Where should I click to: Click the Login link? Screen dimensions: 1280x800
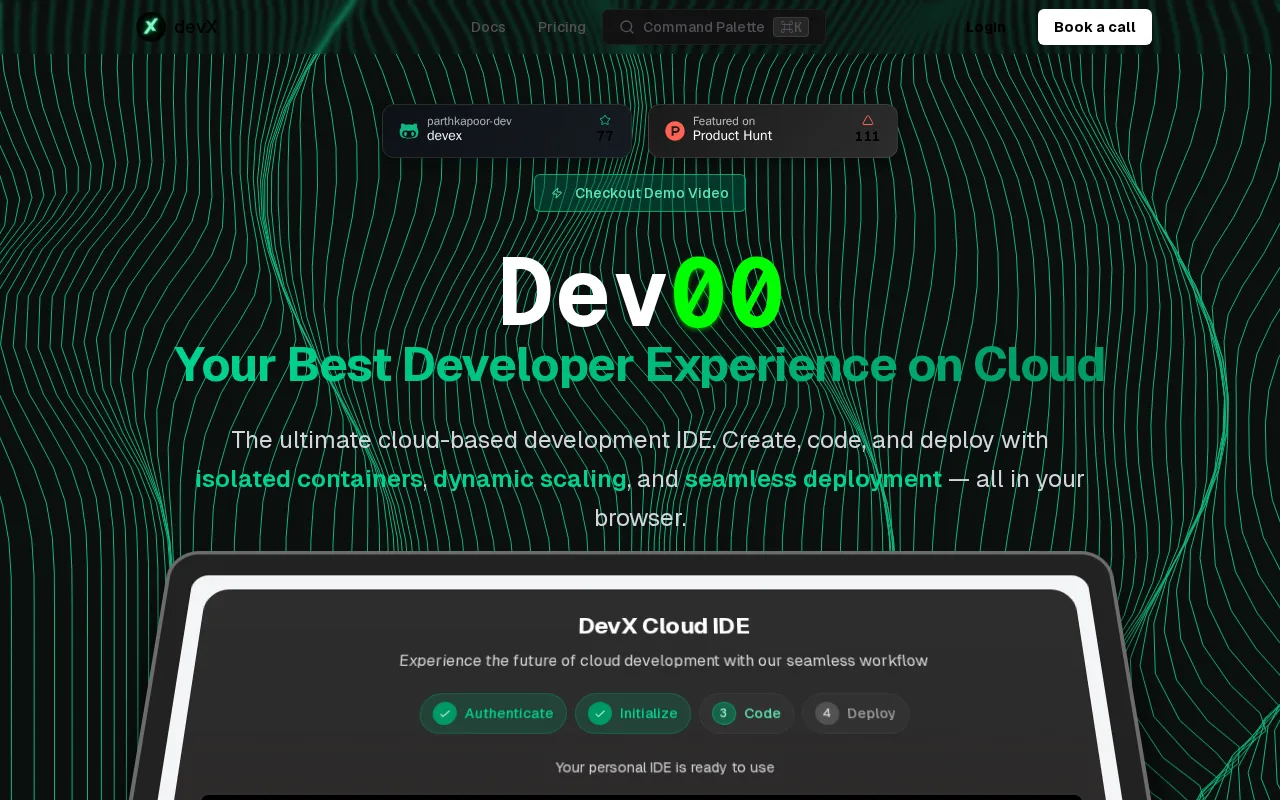click(986, 27)
